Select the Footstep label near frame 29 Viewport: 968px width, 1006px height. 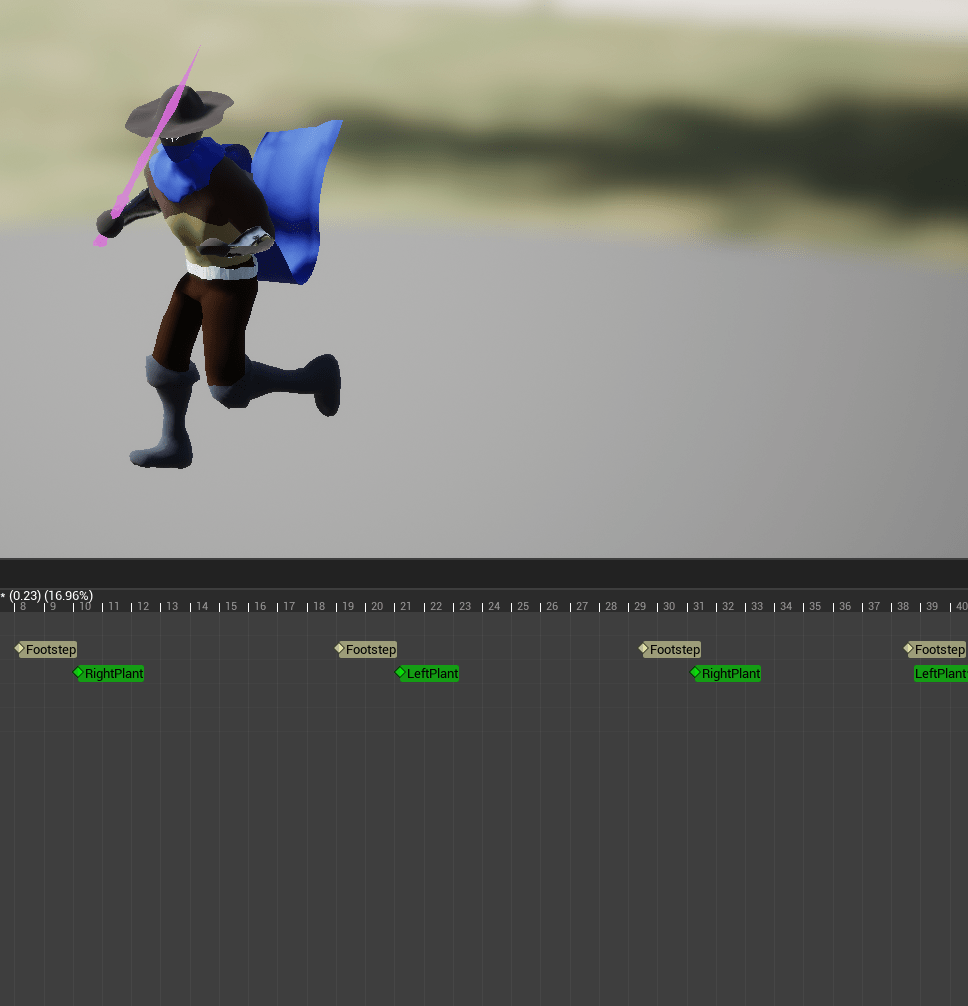675,650
